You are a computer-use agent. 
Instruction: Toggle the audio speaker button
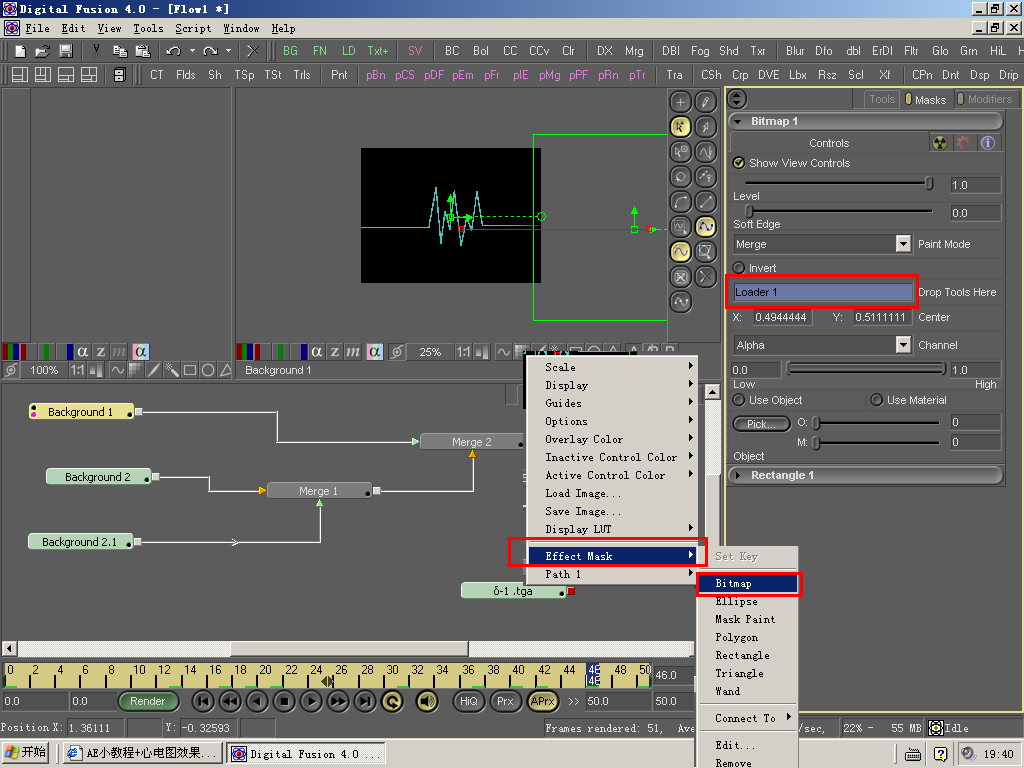click(427, 701)
